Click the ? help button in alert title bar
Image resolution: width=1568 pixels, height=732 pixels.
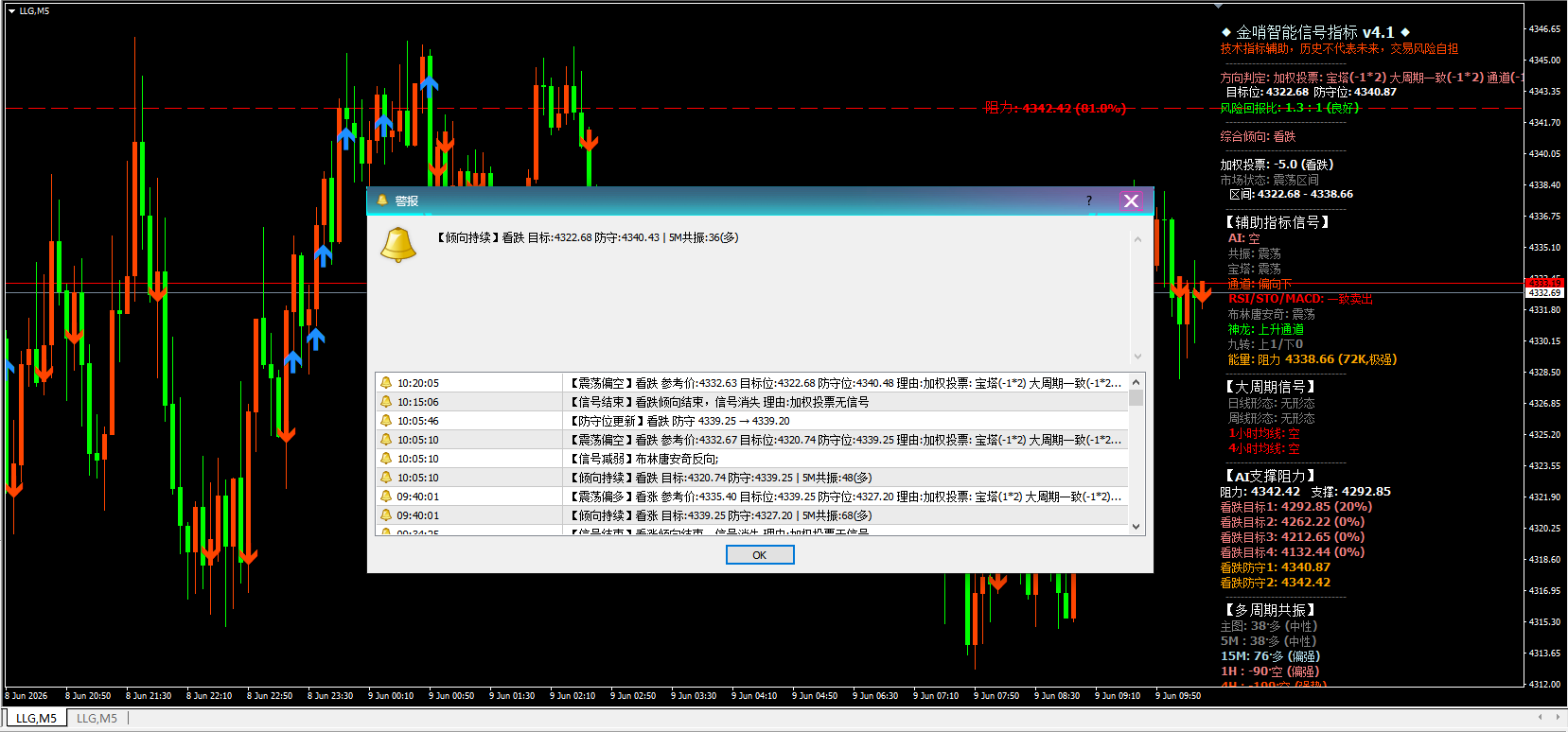coord(1089,200)
